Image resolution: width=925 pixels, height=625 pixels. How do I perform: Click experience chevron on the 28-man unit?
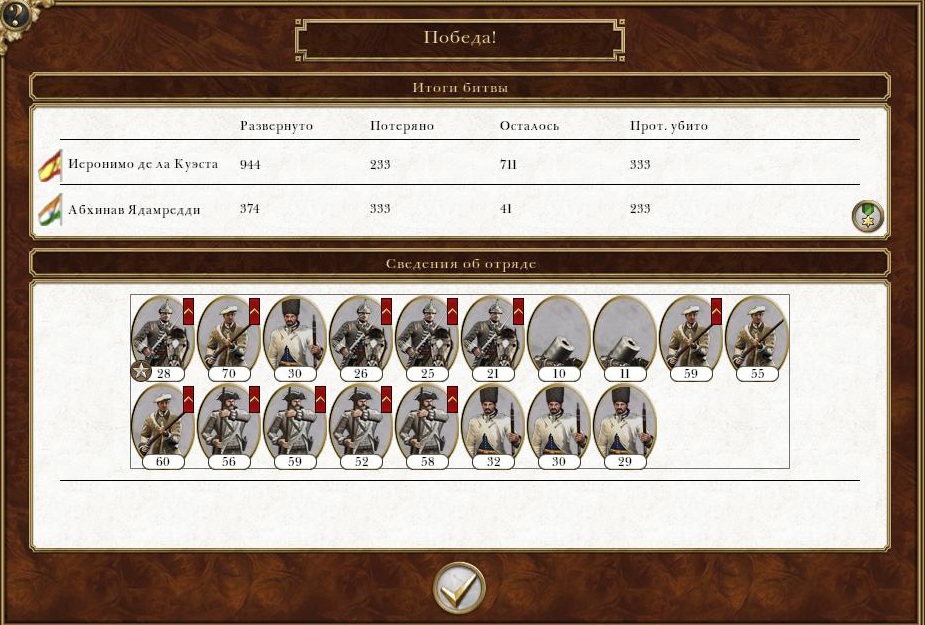188,312
